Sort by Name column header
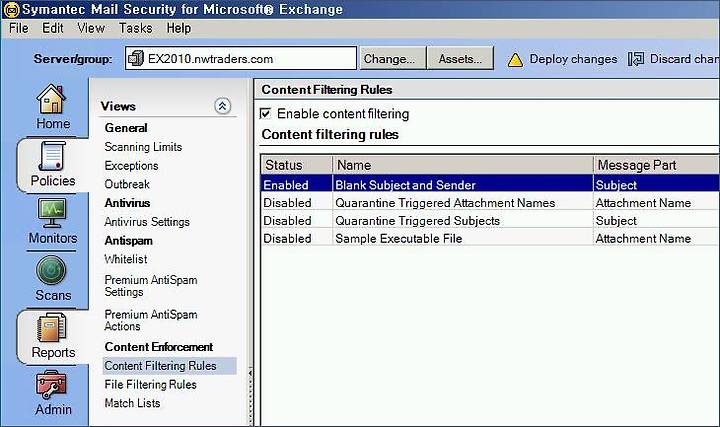The image size is (720, 427). tap(463, 165)
